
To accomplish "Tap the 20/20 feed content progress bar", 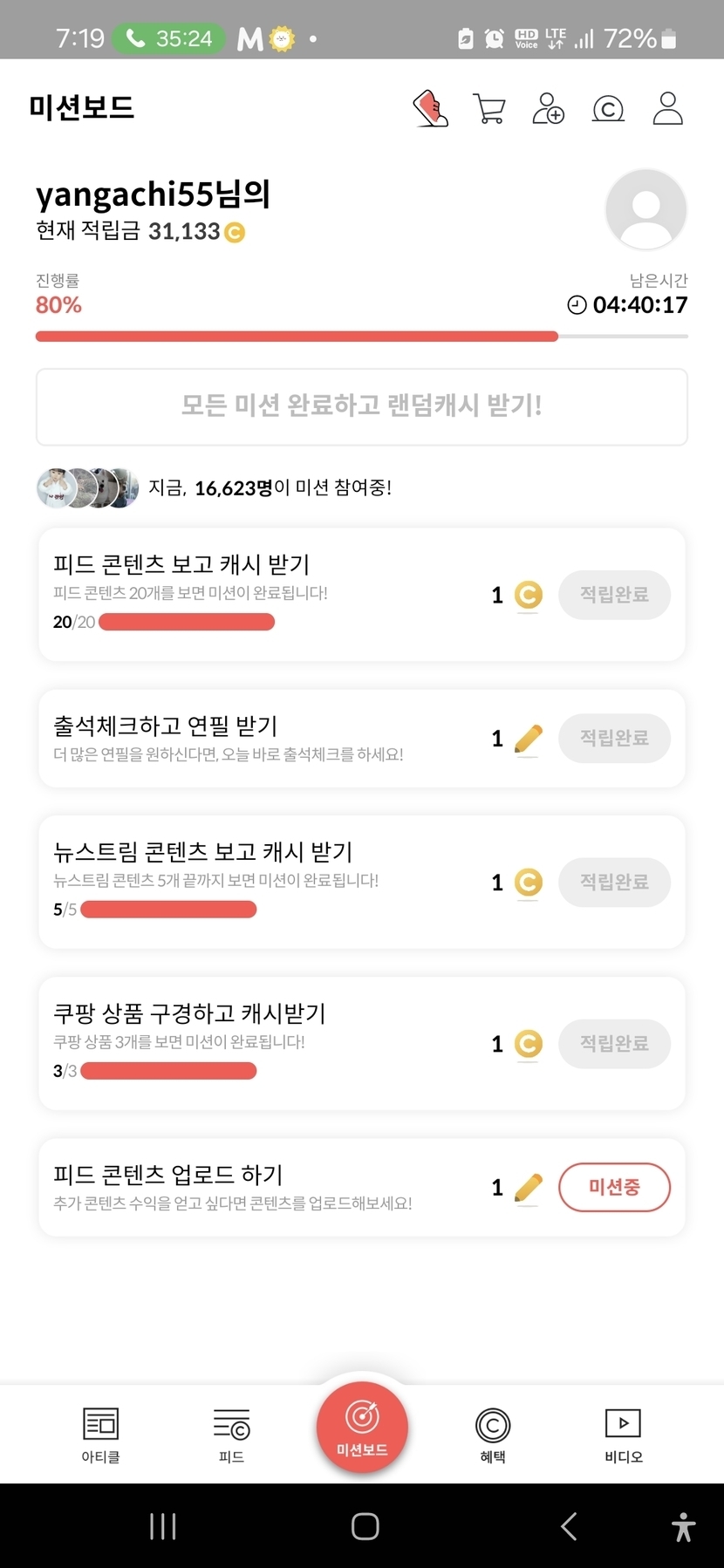I will [187, 622].
